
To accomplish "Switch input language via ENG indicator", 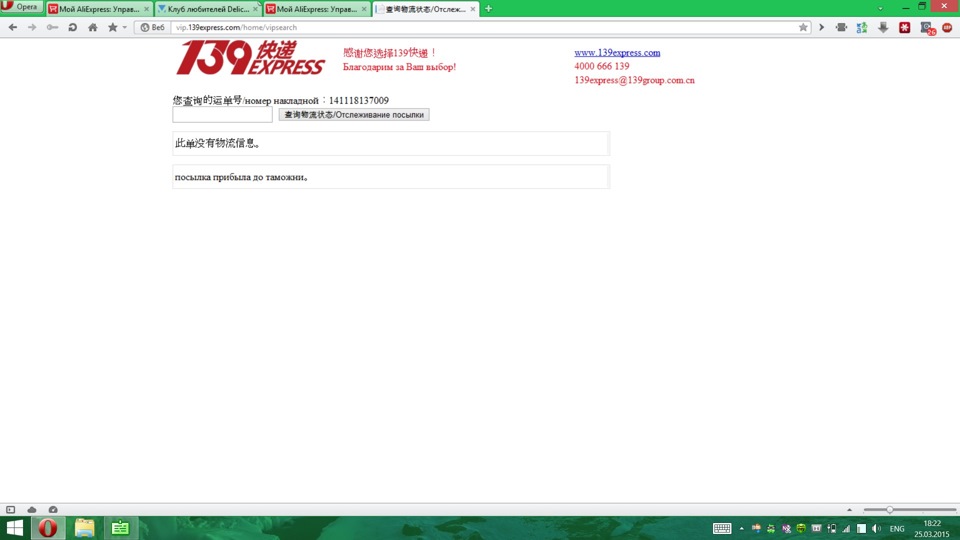I will 897,528.
